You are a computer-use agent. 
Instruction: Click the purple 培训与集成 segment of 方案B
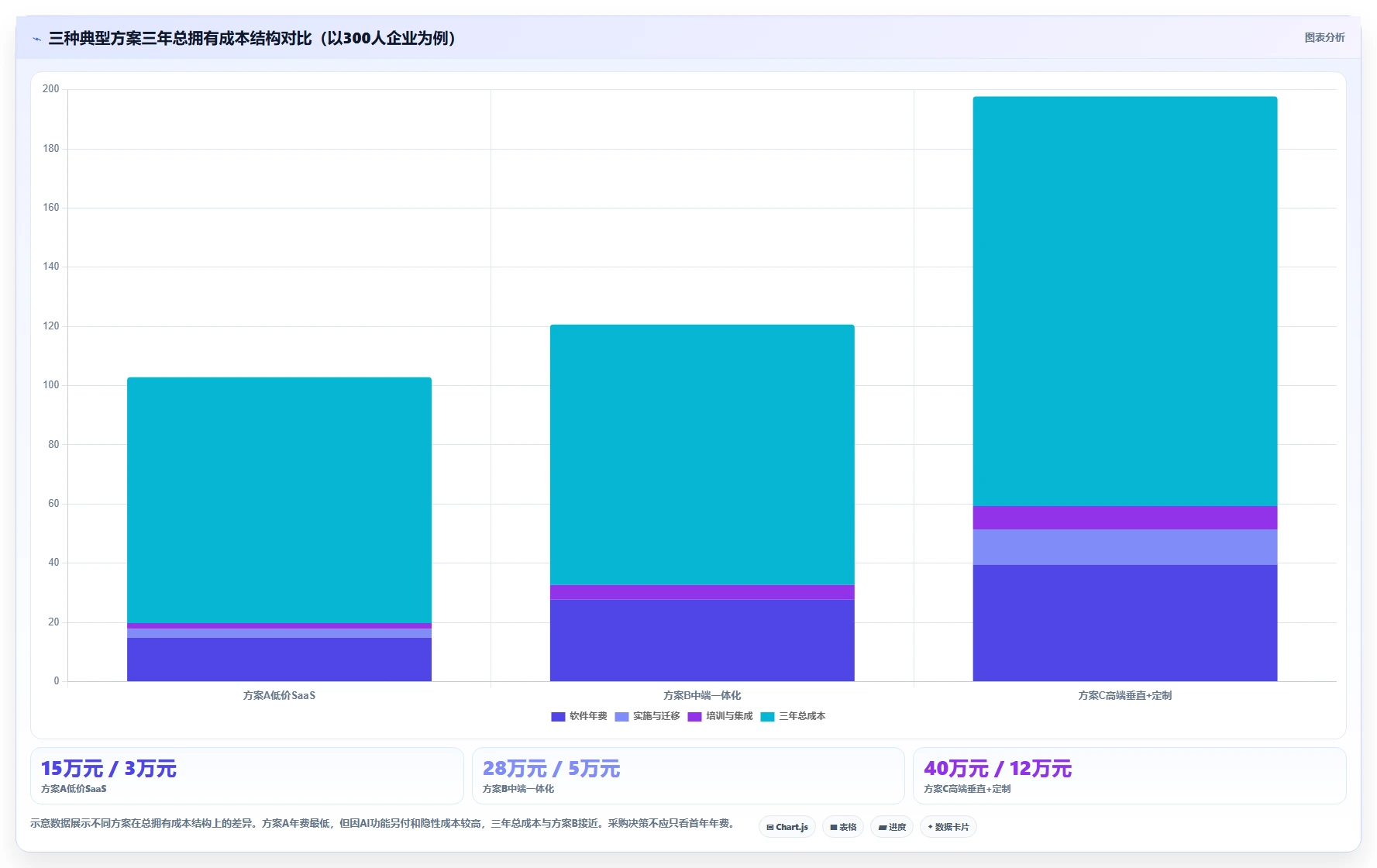click(x=702, y=592)
